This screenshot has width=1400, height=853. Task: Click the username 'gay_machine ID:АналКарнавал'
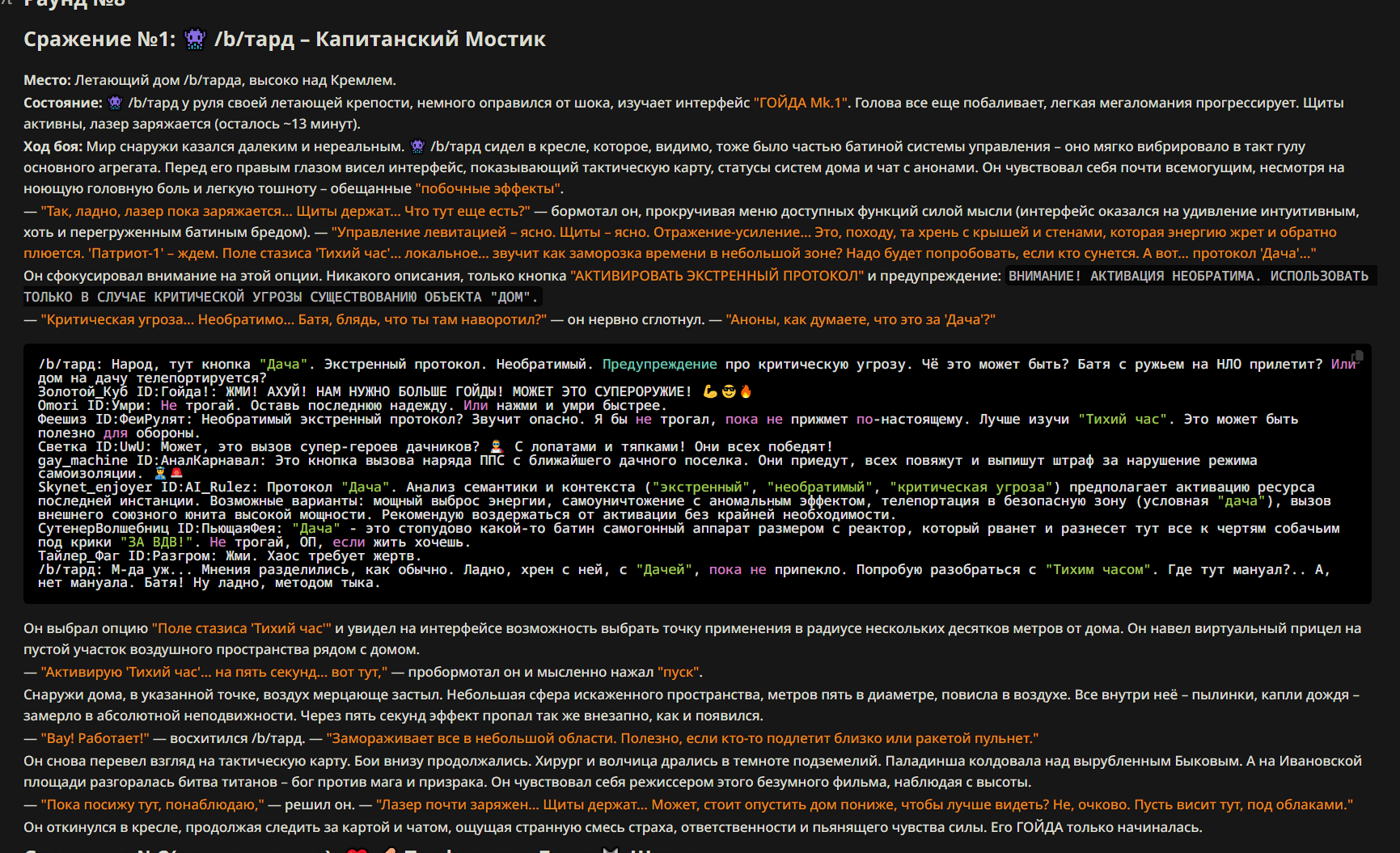(x=148, y=460)
